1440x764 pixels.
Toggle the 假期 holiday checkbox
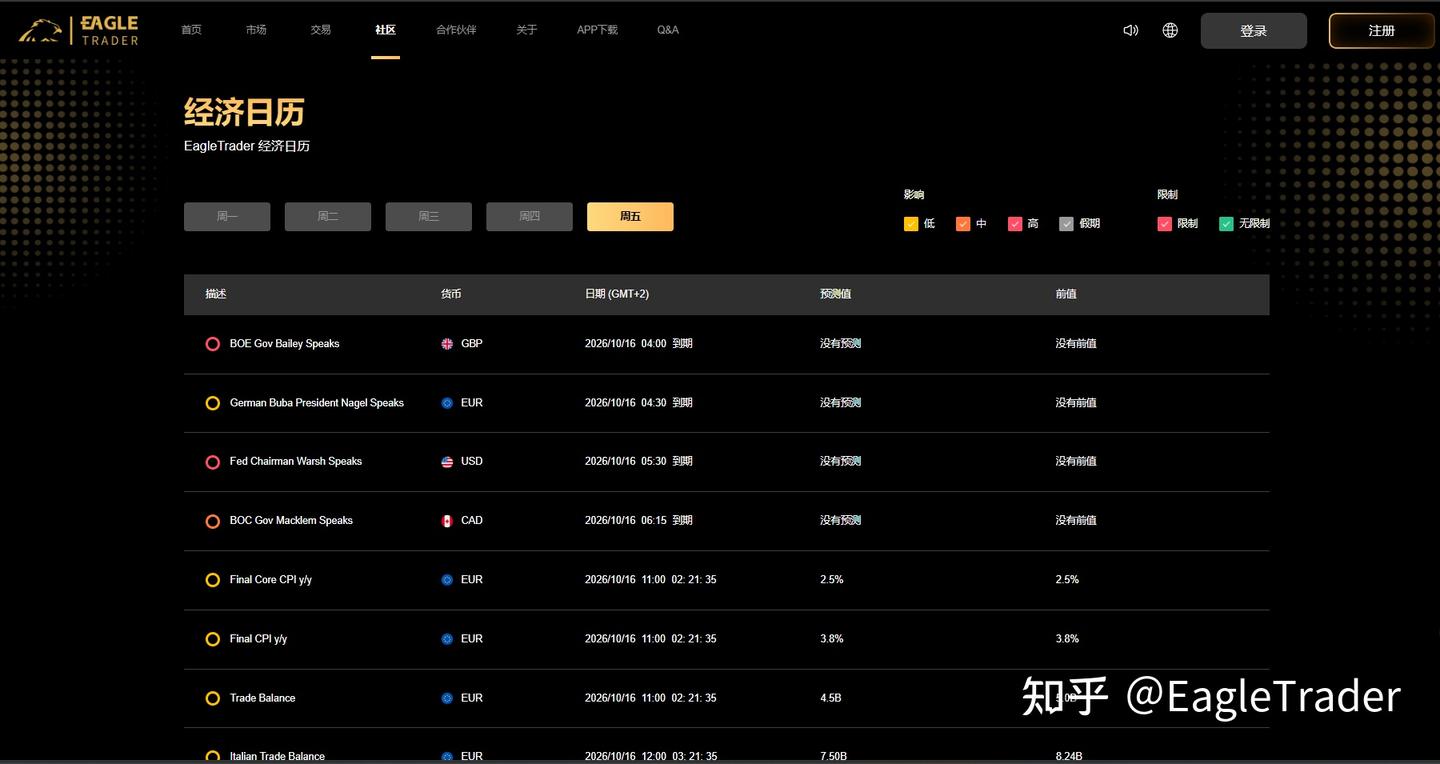click(1067, 224)
